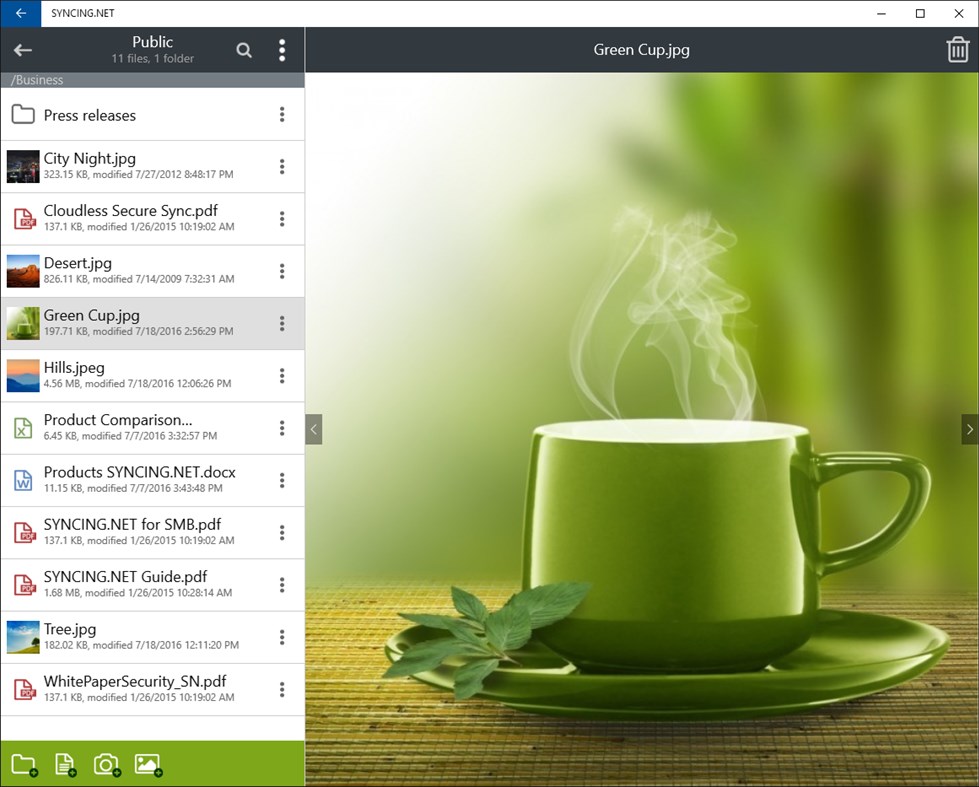The width and height of the screenshot is (979, 787).
Task: Select the Green Cup.jpg title bar
Action: (x=641, y=49)
